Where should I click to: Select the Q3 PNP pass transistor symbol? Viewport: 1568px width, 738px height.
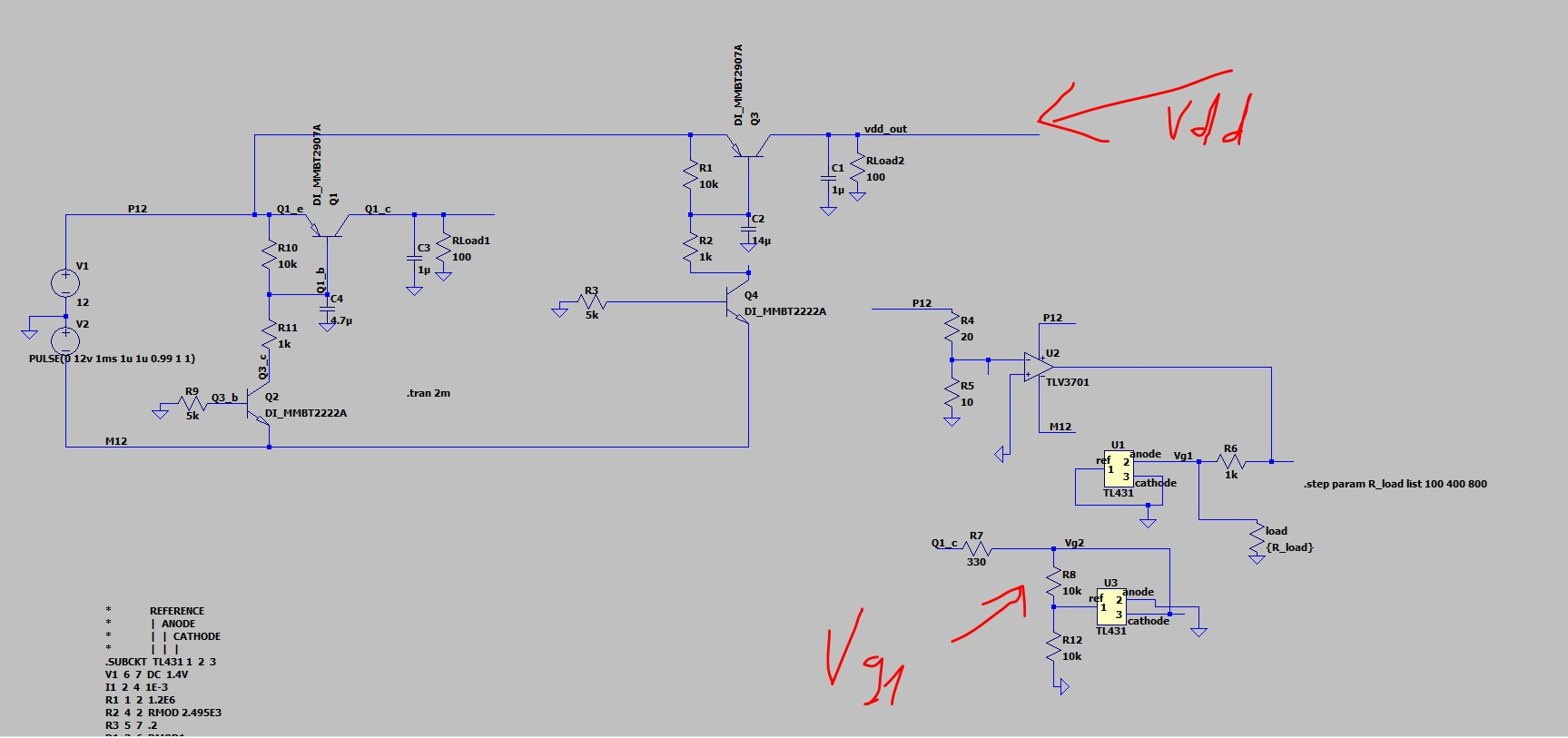[x=749, y=145]
